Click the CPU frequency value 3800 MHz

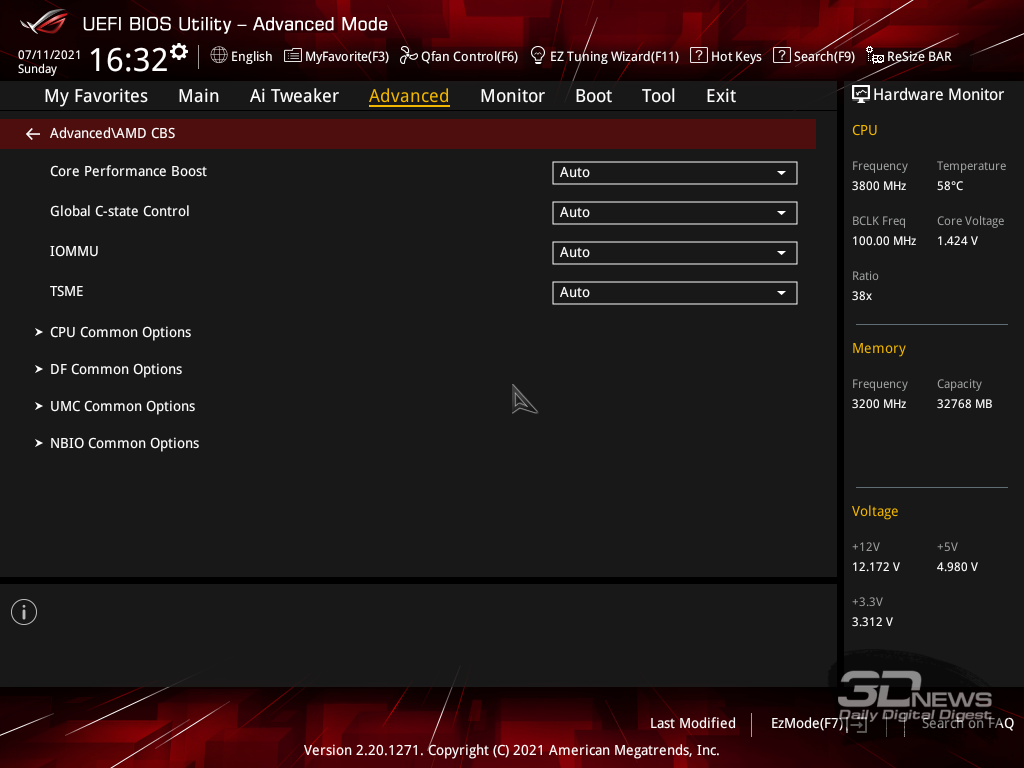coord(878,186)
